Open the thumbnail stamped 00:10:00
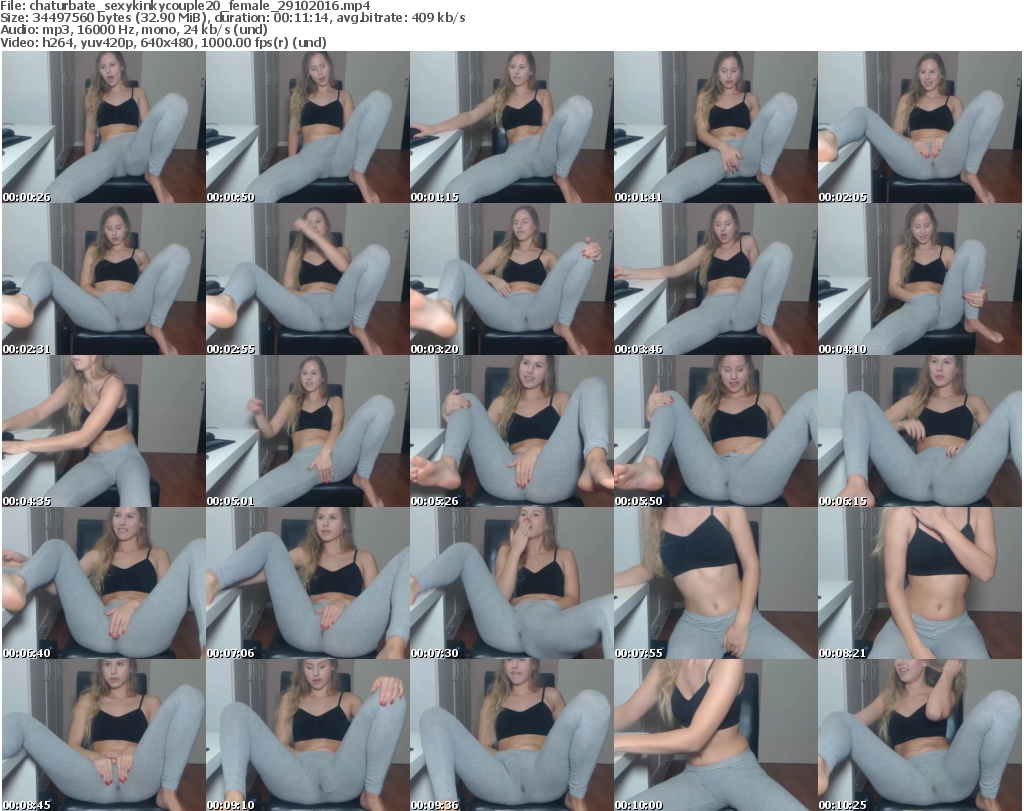 click(x=716, y=735)
